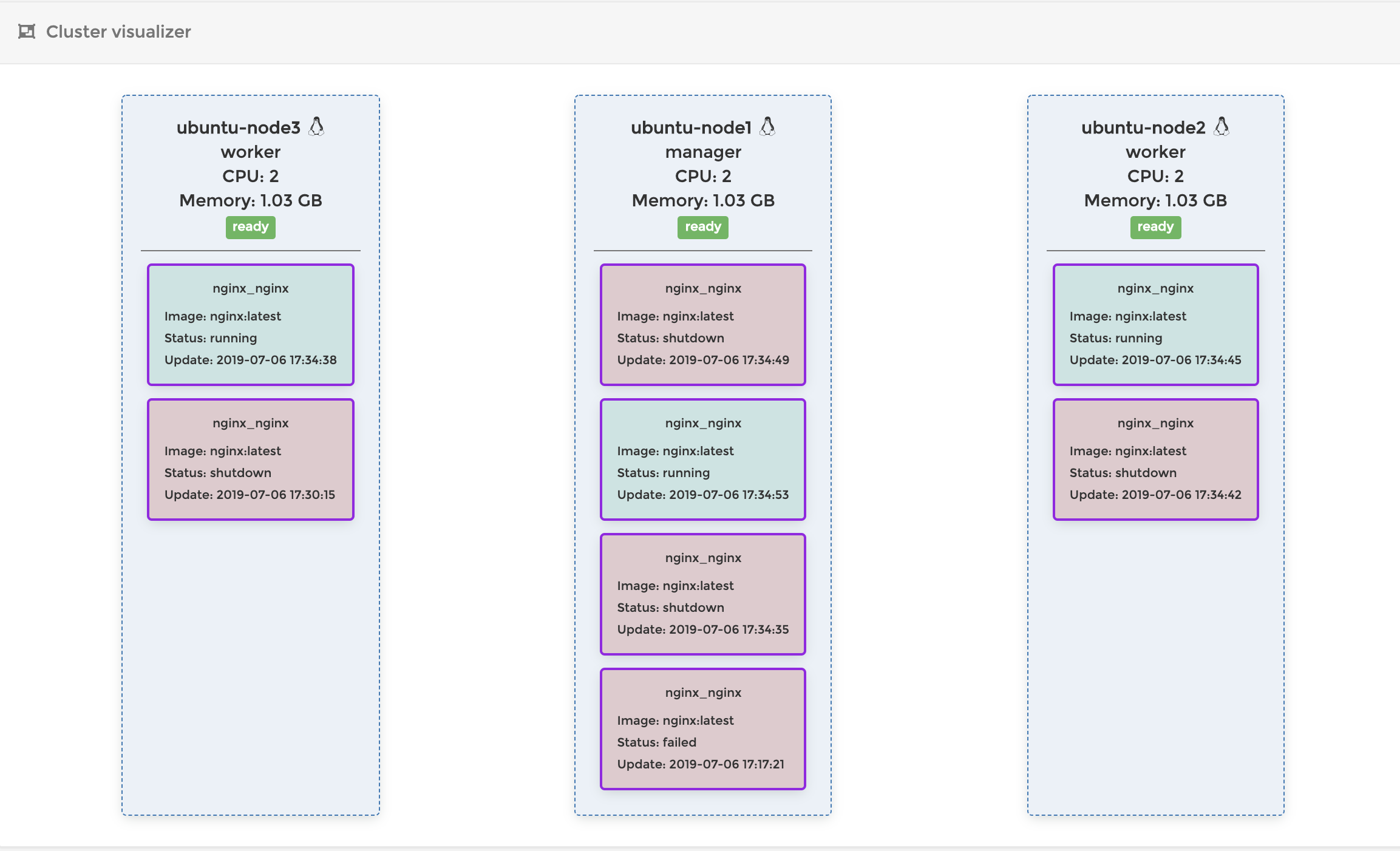Screen dimensions: 1400x851
Task: Select the shutdown task updated at 17:34:35
Action: pos(702,594)
